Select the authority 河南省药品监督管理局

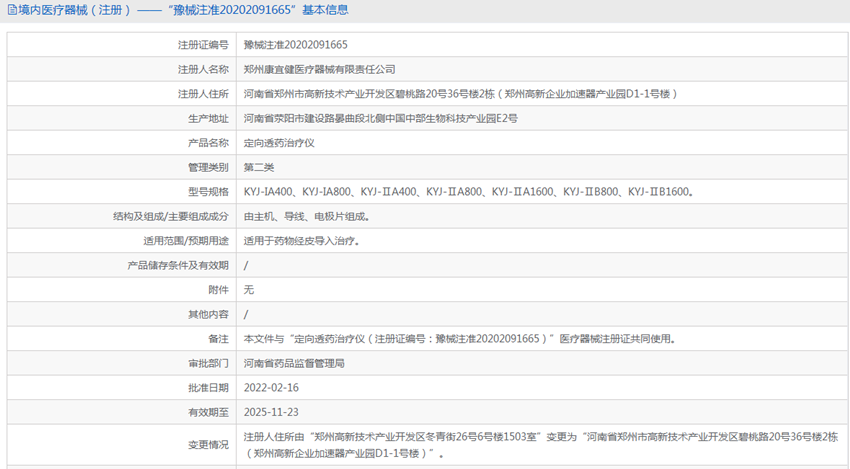[294, 363]
